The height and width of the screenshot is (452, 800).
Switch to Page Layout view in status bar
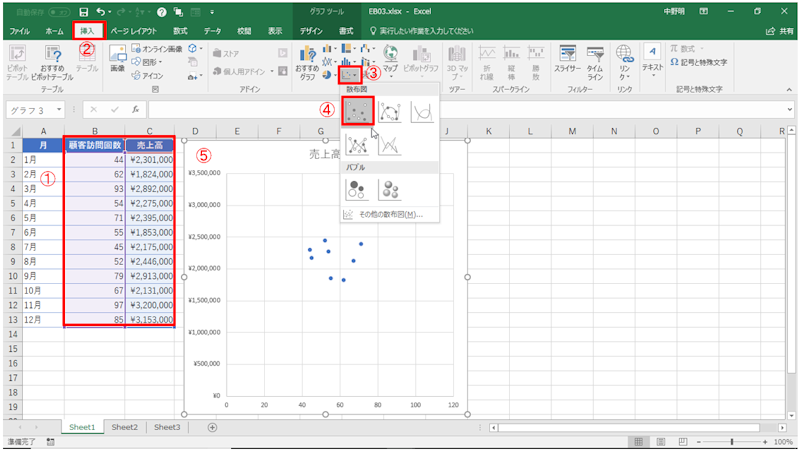(662, 441)
